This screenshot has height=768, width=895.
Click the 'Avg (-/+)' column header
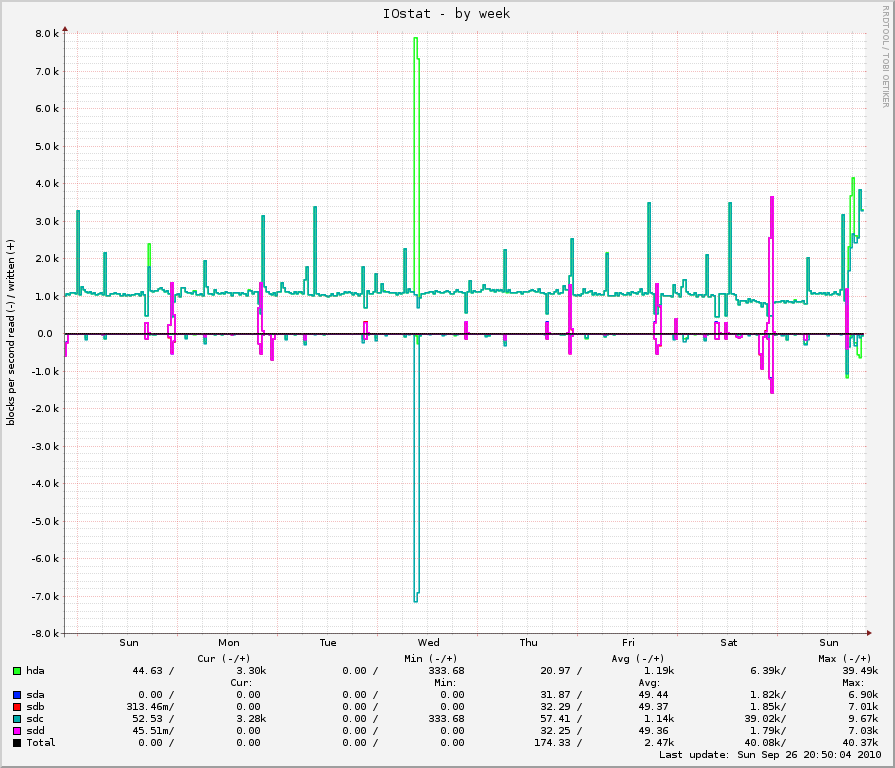click(x=638, y=659)
